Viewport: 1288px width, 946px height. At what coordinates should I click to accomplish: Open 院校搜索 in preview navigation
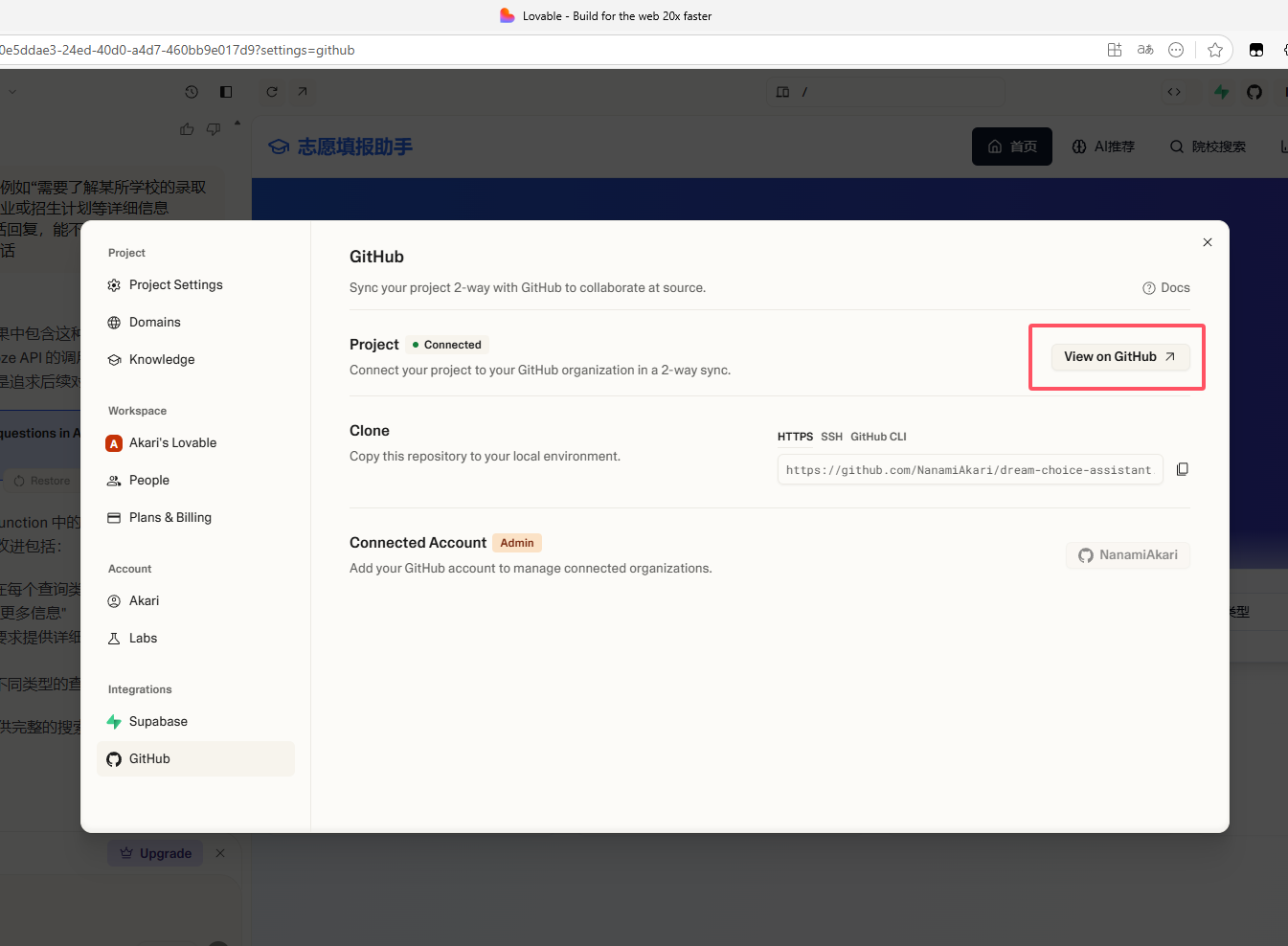click(1208, 146)
